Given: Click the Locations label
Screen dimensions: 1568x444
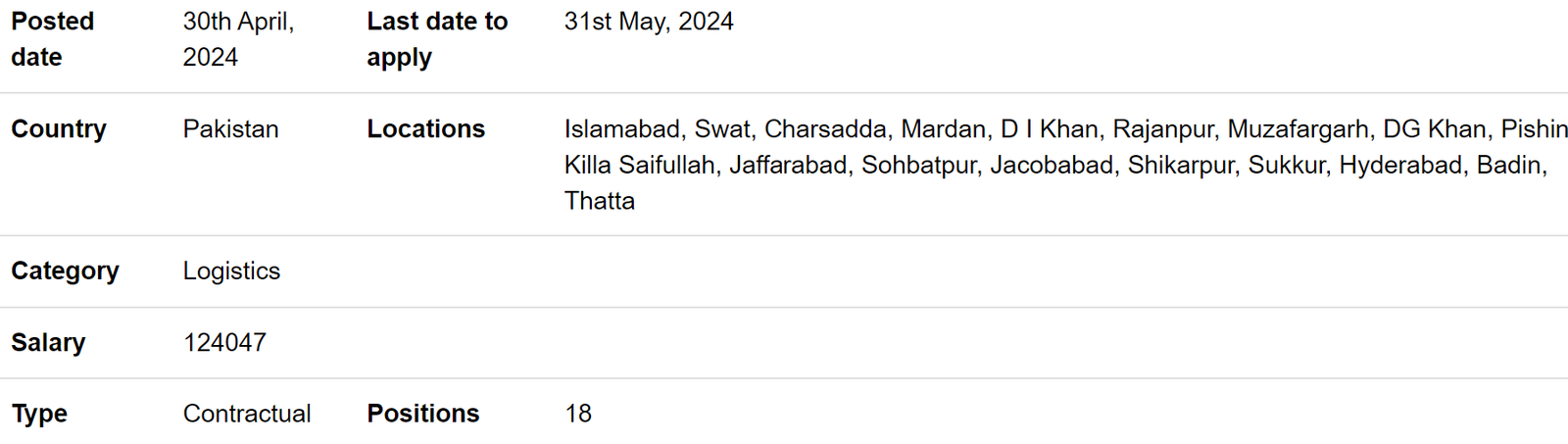Looking at the screenshot, I should [426, 129].
